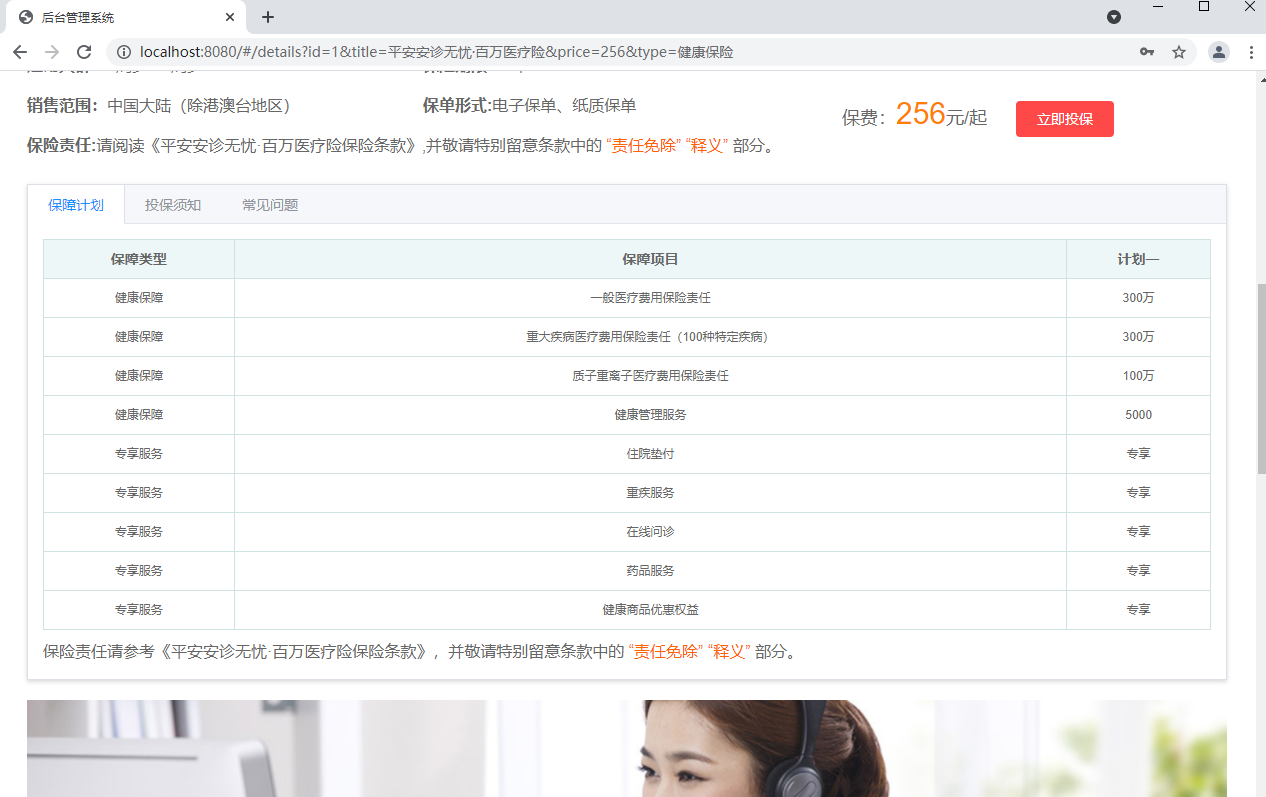Click the 保障项目 column header
This screenshot has width=1266, height=797.
click(650, 259)
